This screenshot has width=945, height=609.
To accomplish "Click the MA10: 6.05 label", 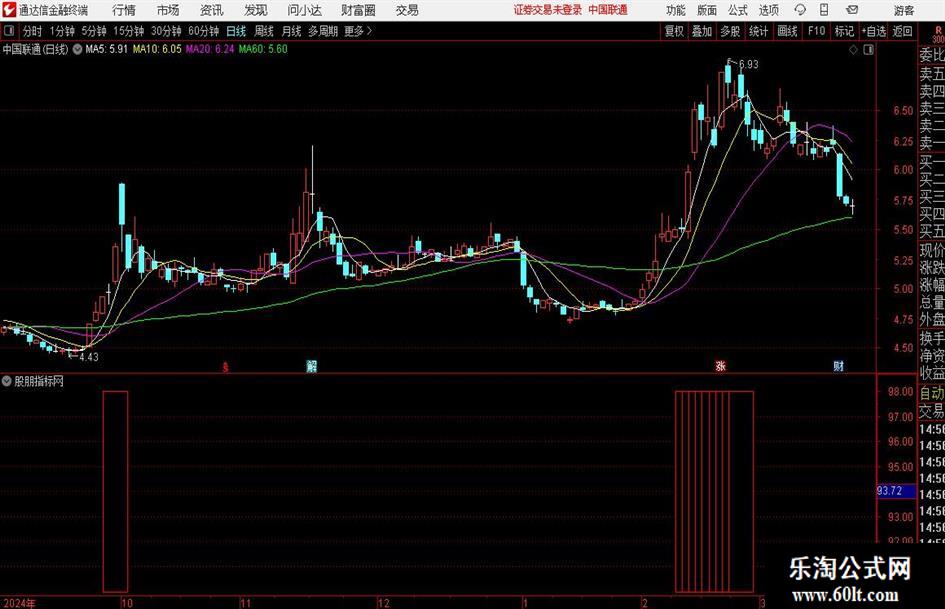I will tap(157, 49).
